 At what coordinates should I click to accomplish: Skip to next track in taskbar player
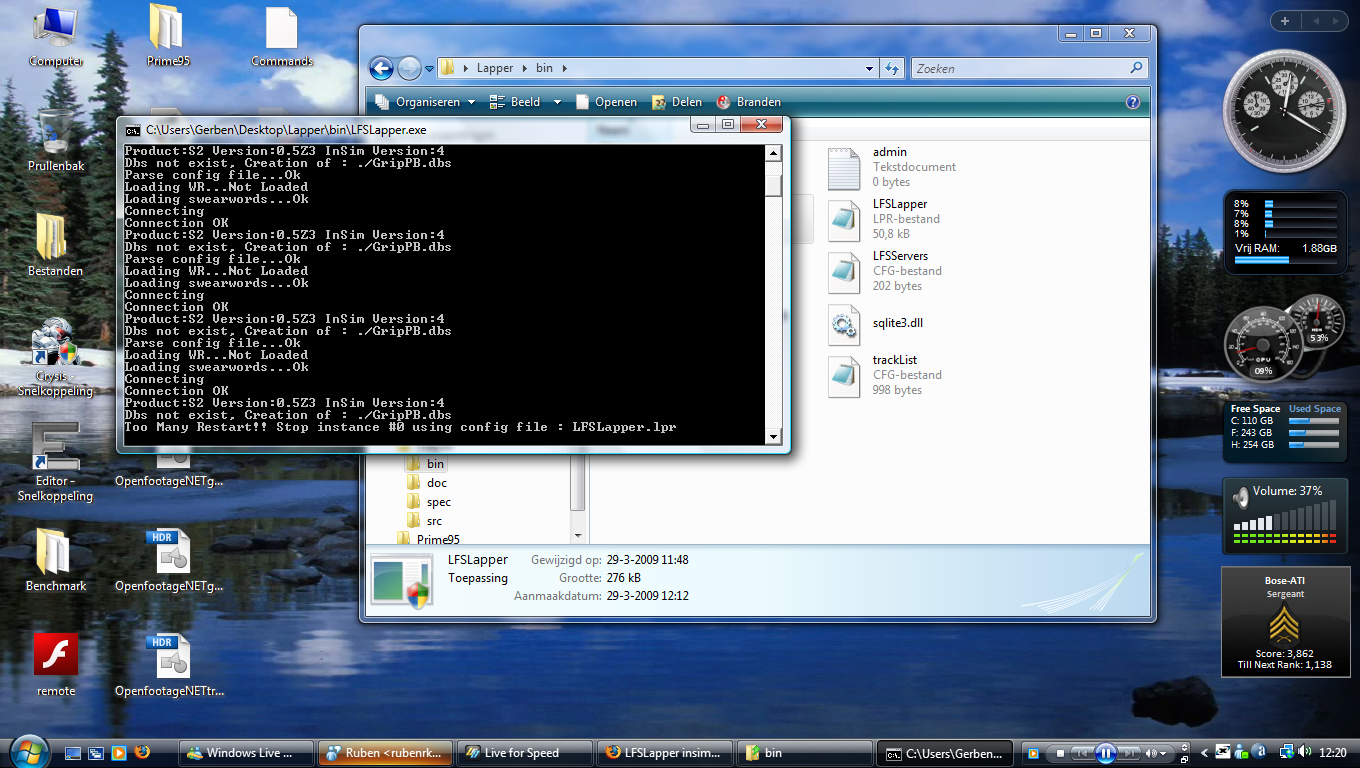pyautogui.click(x=1130, y=753)
